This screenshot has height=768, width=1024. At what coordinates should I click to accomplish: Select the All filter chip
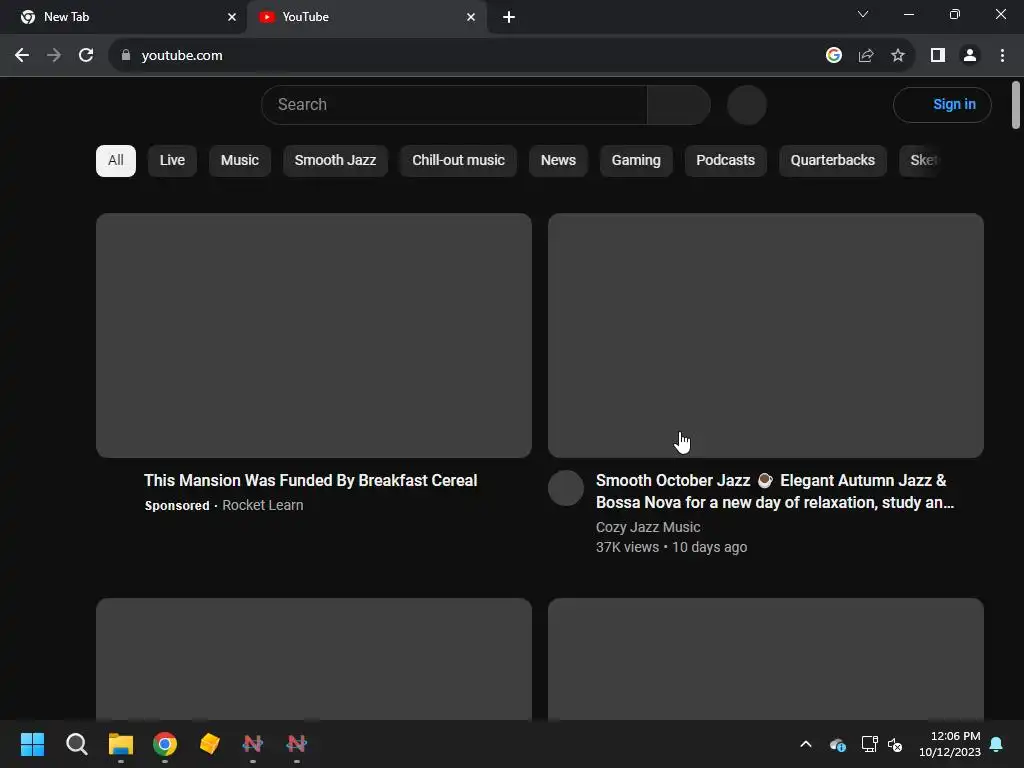[116, 161]
